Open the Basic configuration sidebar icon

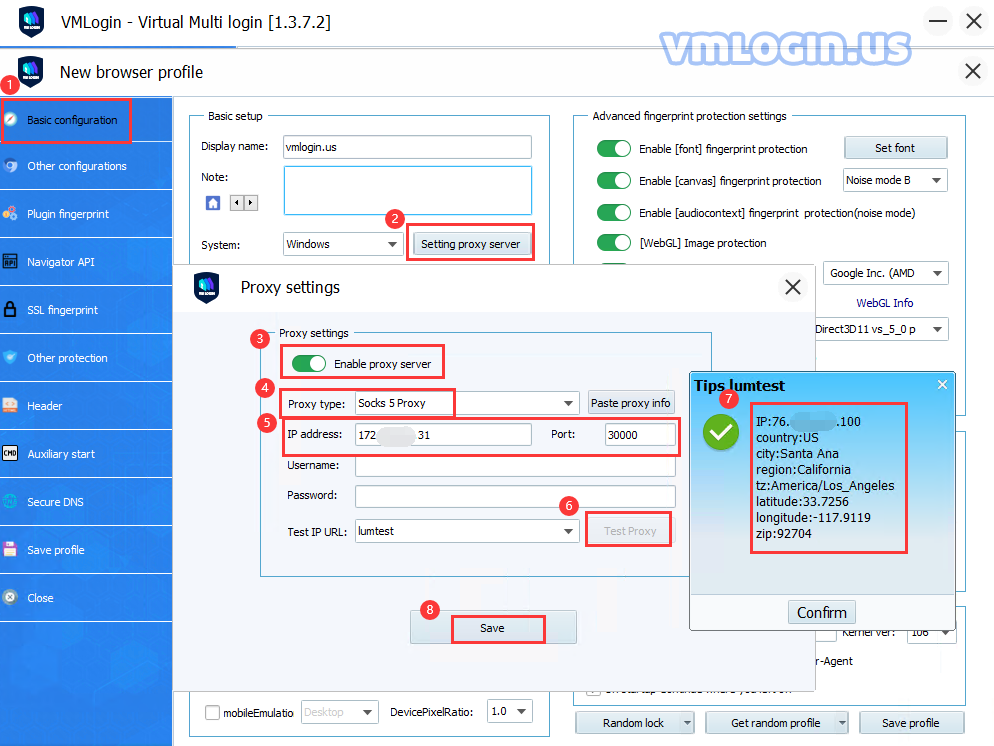tap(10, 120)
